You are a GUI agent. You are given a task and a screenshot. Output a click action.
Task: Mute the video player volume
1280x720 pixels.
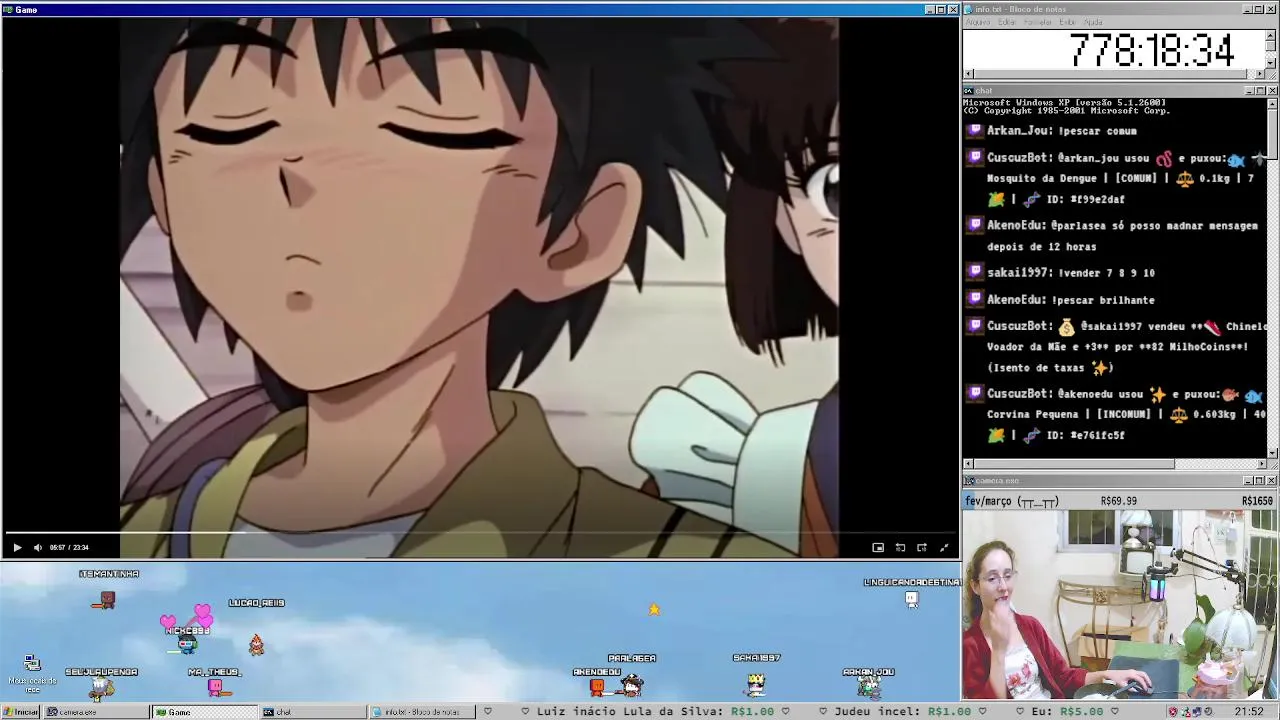click(x=38, y=547)
